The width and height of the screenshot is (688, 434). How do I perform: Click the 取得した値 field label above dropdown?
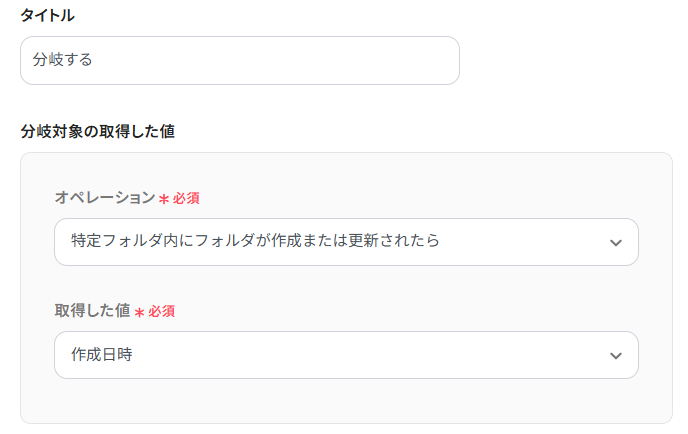(x=92, y=311)
